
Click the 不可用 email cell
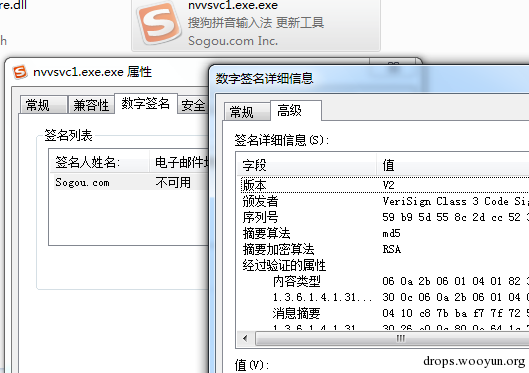(x=173, y=182)
